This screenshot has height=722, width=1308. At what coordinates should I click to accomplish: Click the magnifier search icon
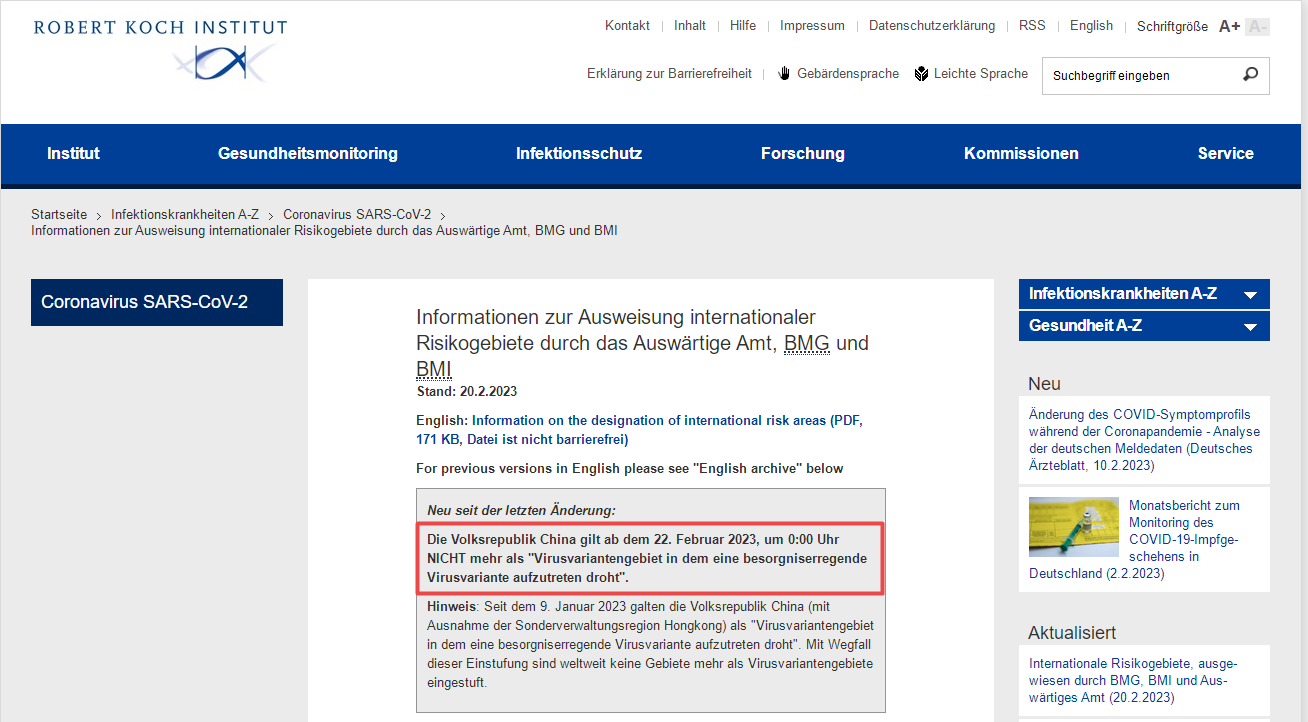pos(1250,75)
